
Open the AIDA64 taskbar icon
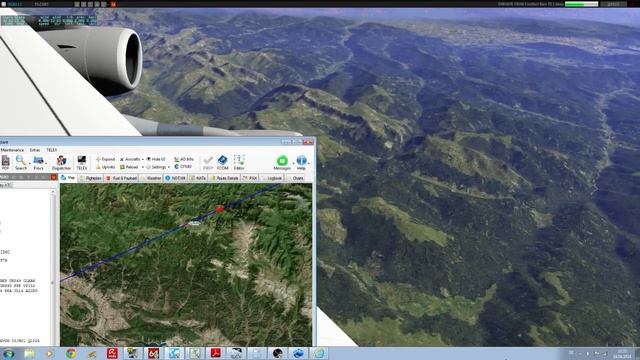coord(153,353)
